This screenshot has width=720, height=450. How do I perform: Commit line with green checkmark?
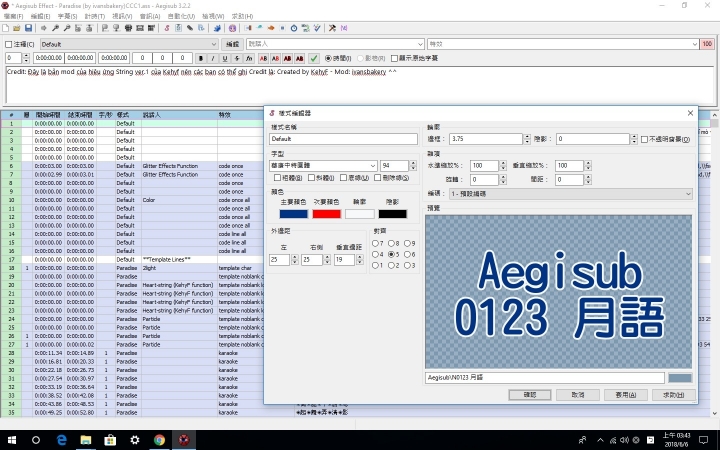[314, 58]
